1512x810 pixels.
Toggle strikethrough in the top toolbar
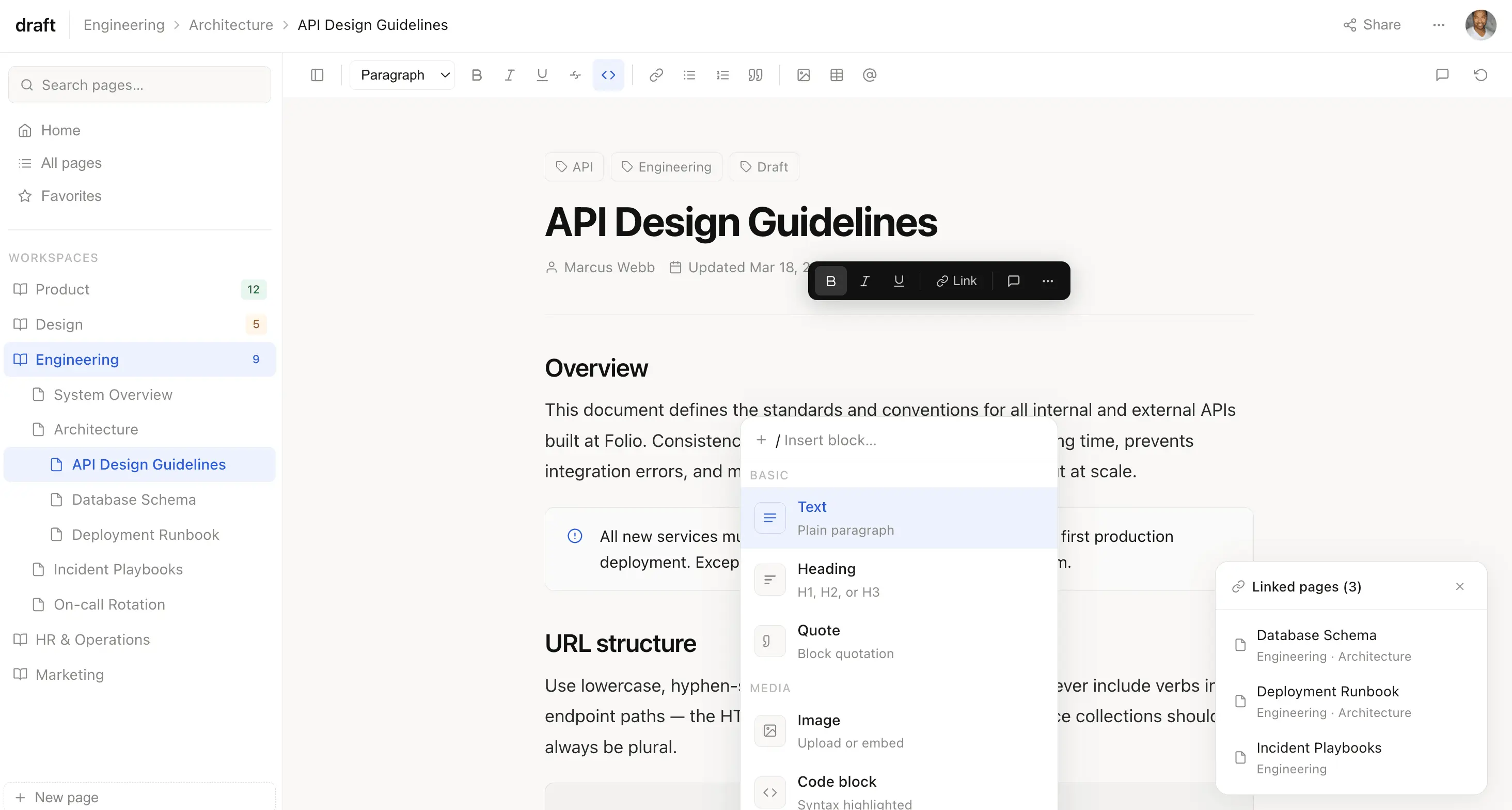(575, 75)
